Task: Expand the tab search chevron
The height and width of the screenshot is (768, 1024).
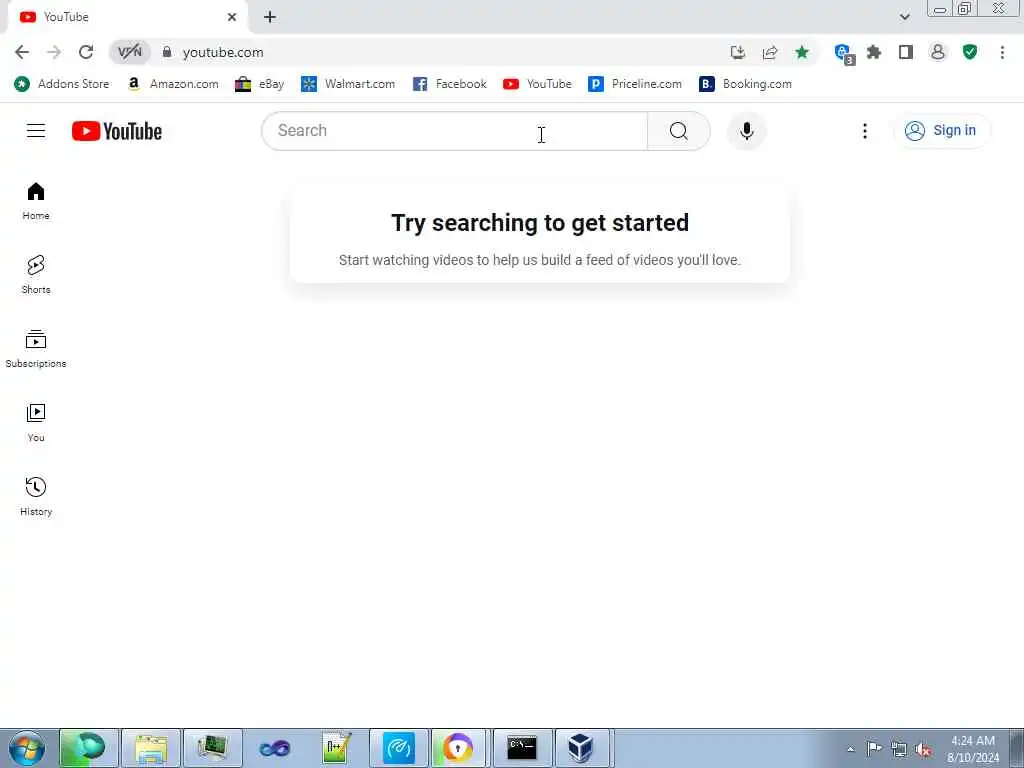Action: (x=904, y=17)
